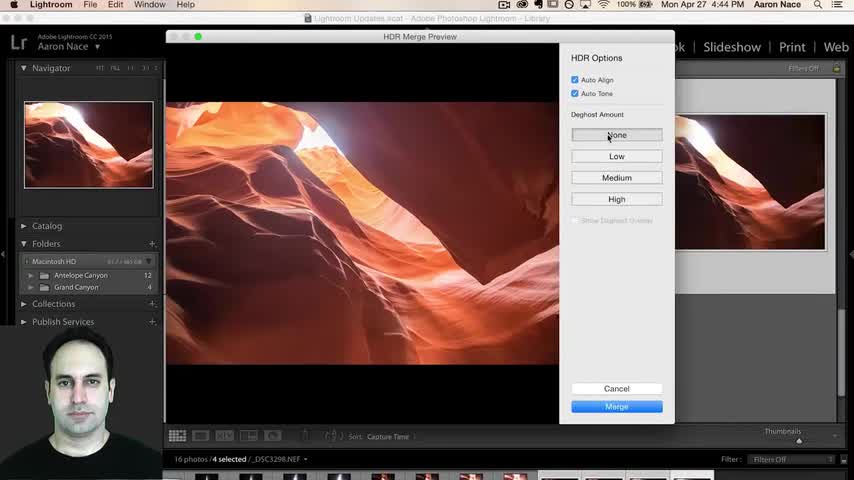Open Survey view icon in toolbar
This screenshot has width=854, height=480.
[248, 436]
